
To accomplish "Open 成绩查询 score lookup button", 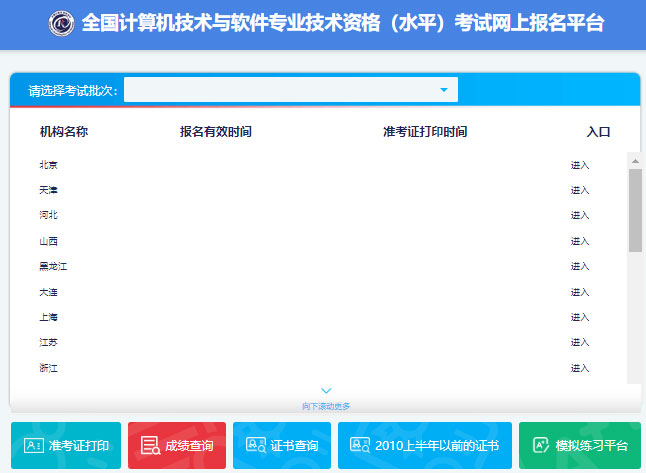I will 177,445.
